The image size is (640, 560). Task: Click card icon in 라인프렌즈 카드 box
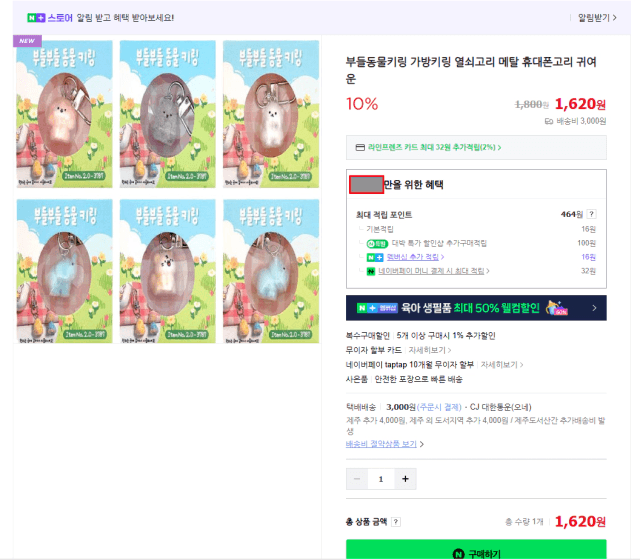[x=360, y=147]
